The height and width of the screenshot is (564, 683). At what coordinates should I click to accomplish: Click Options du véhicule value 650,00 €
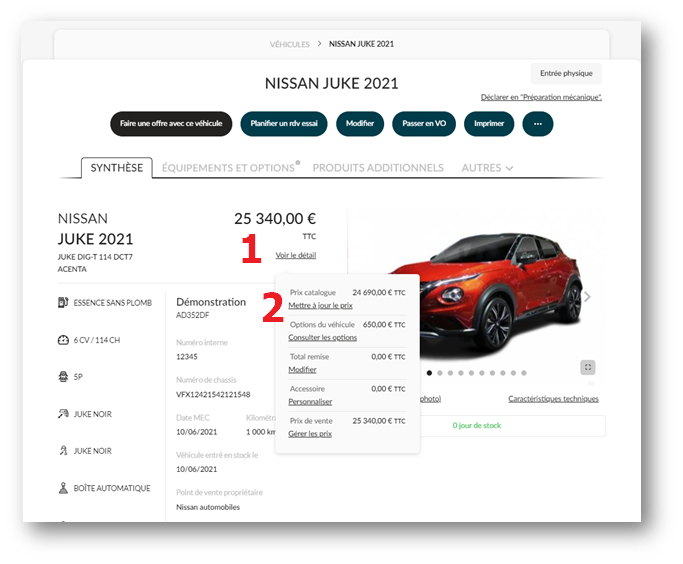(x=384, y=324)
